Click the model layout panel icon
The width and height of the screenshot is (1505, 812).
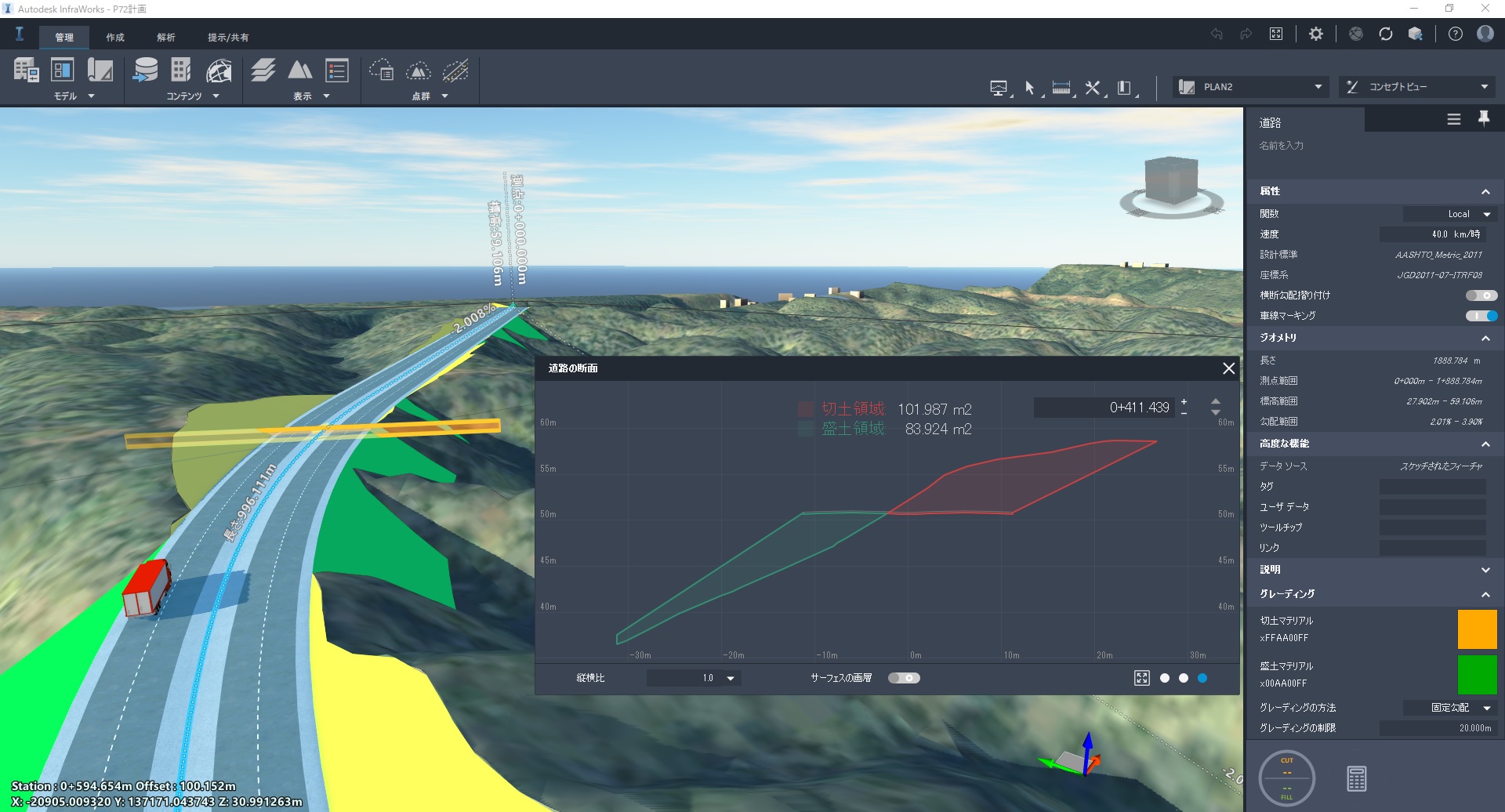coord(62,71)
